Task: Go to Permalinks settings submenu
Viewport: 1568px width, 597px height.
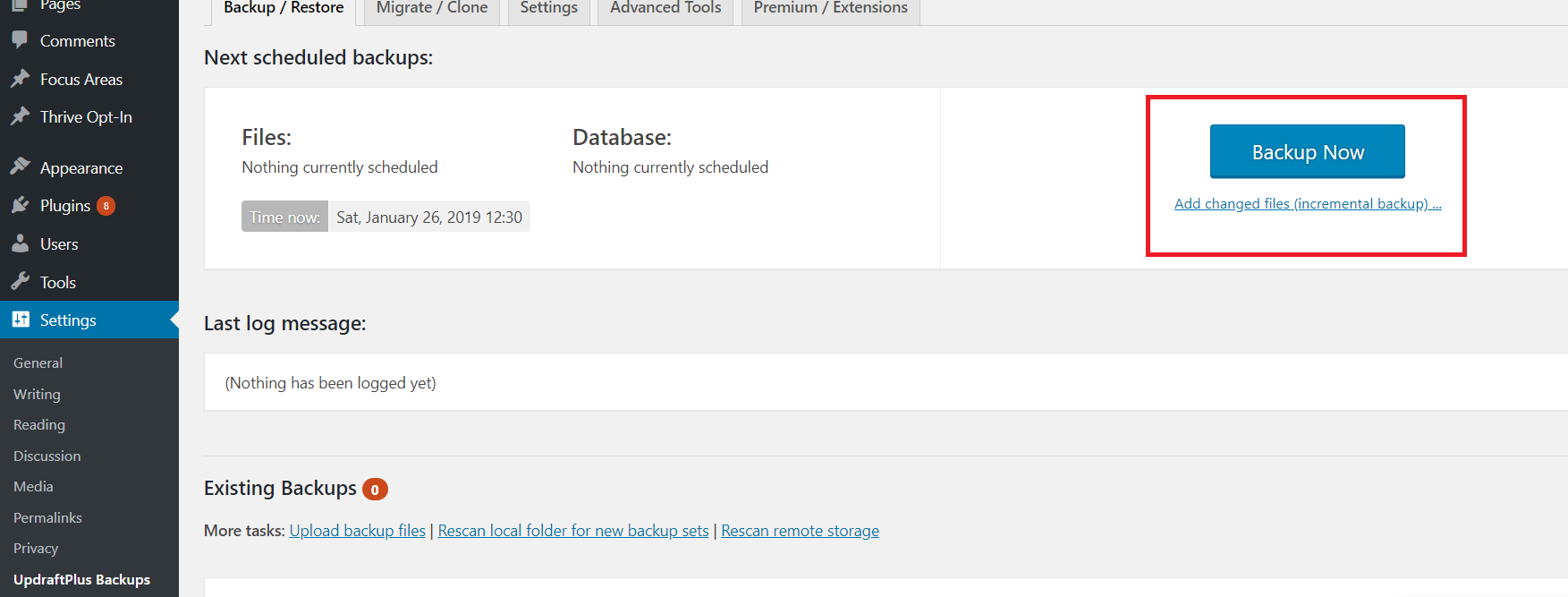Action: pyautogui.click(x=47, y=517)
